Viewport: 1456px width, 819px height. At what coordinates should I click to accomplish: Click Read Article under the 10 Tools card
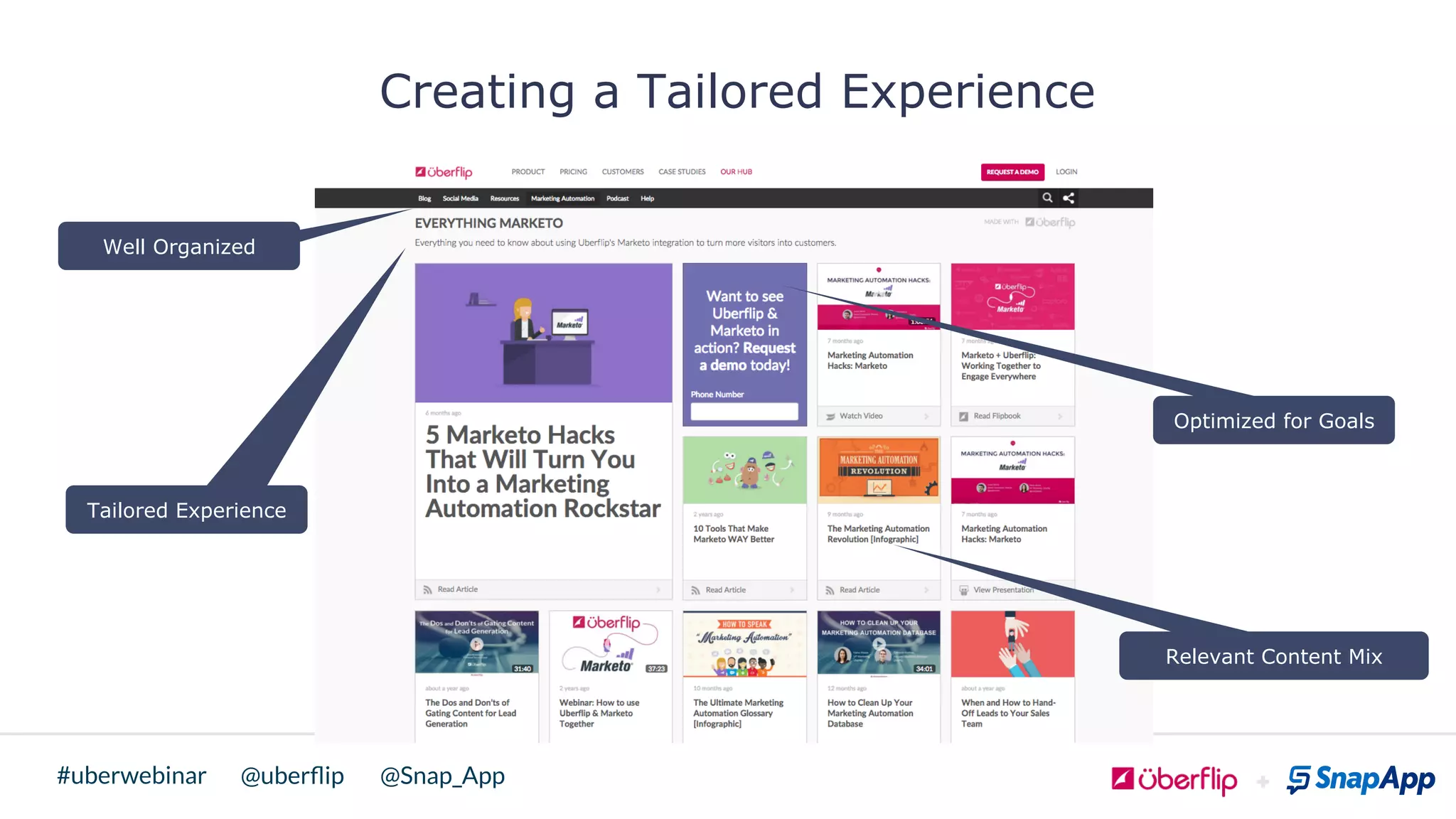coord(726,590)
